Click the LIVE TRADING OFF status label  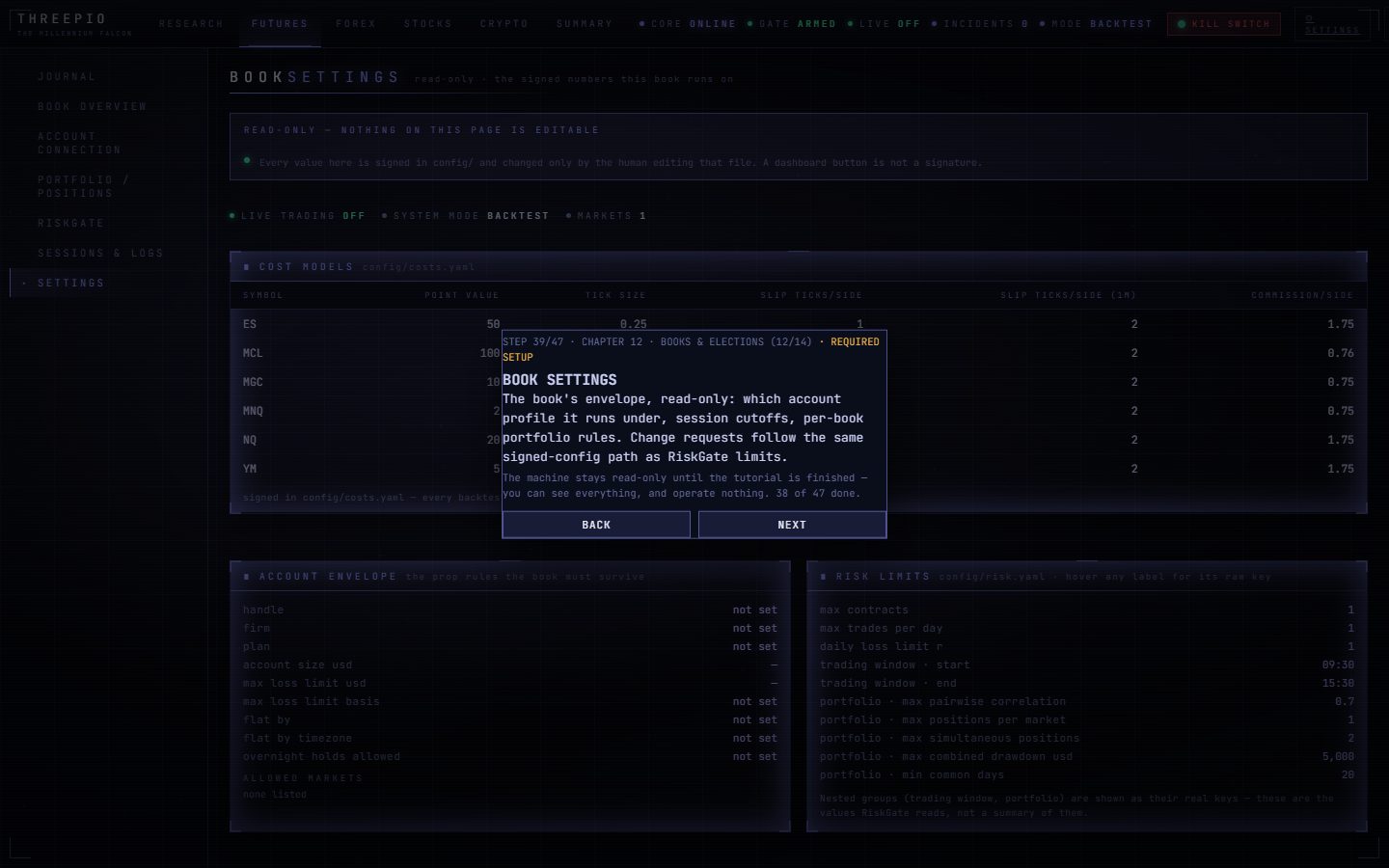pyautogui.click(x=297, y=216)
